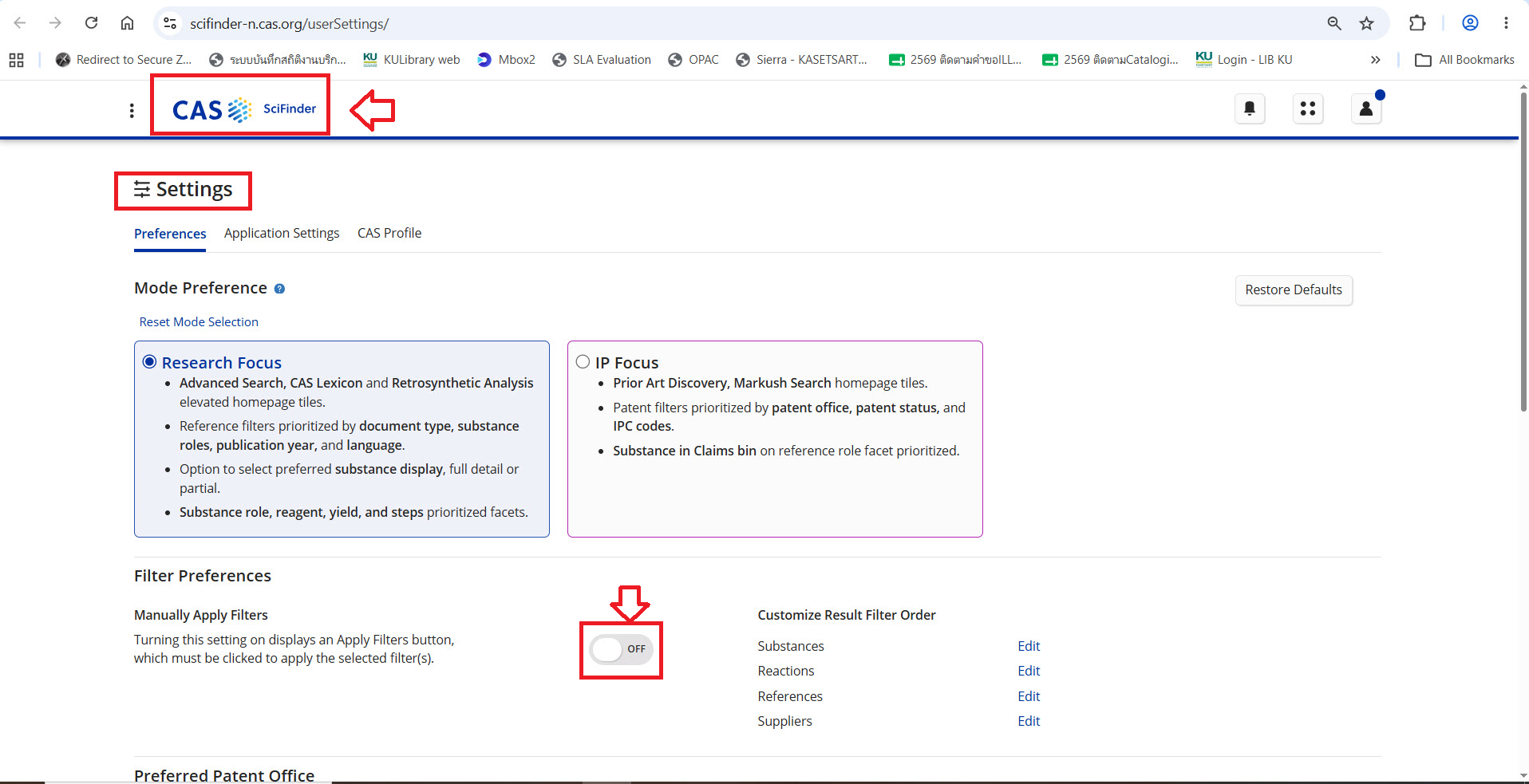The image size is (1529, 784).
Task: Open the browser extensions puzzle icon
Action: [1417, 23]
